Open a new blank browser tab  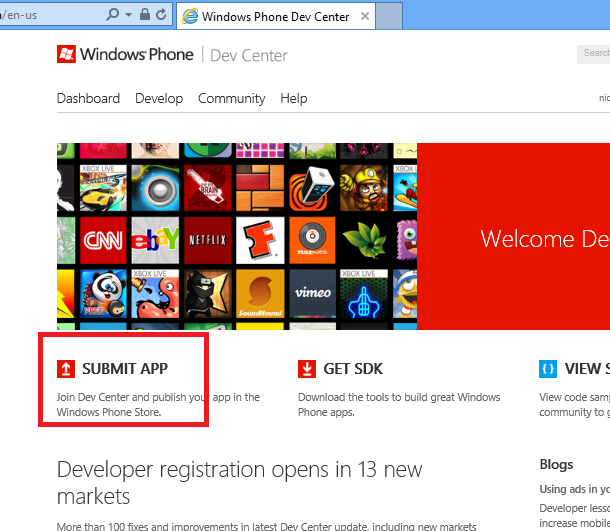coord(390,16)
